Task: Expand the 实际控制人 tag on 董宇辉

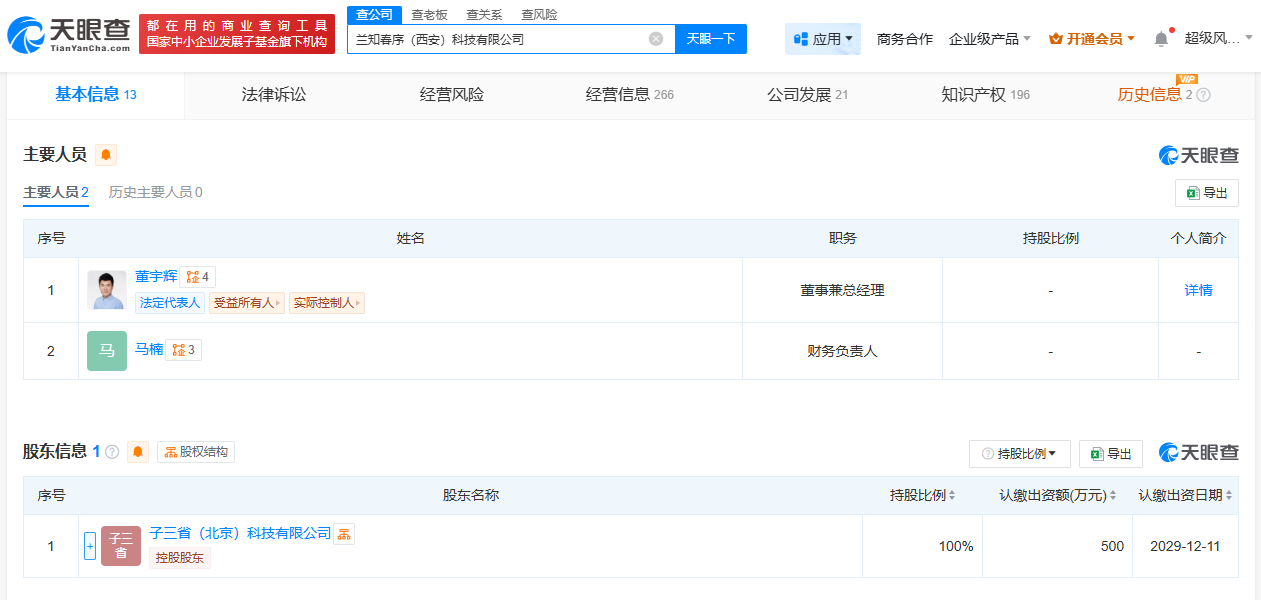Action: coord(327,303)
